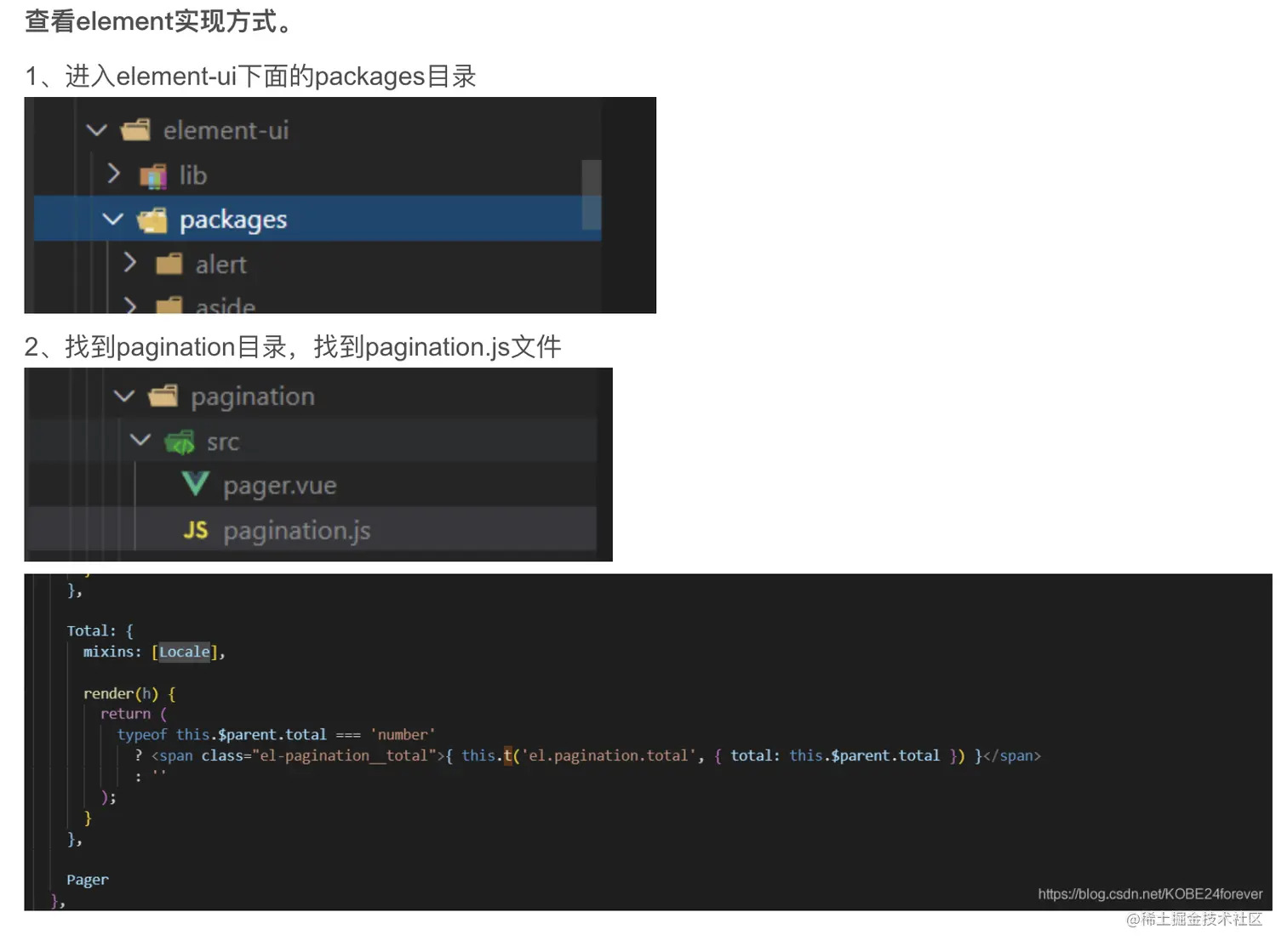Collapse the pagination folder chevron
This screenshot has width=1287, height=952.
point(124,396)
